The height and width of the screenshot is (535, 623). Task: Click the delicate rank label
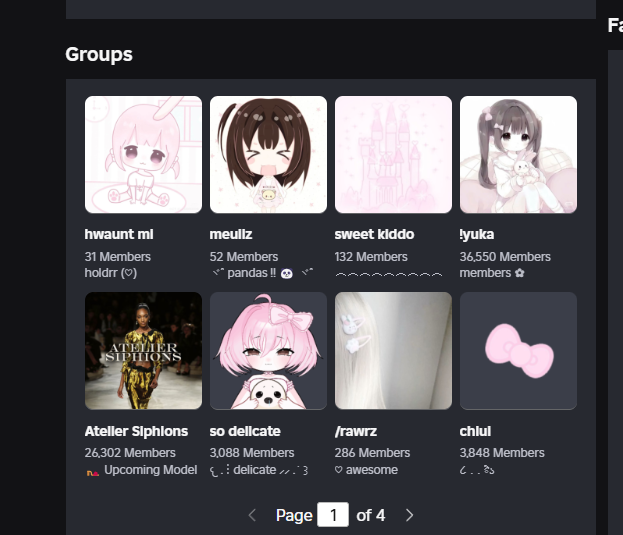point(259,470)
